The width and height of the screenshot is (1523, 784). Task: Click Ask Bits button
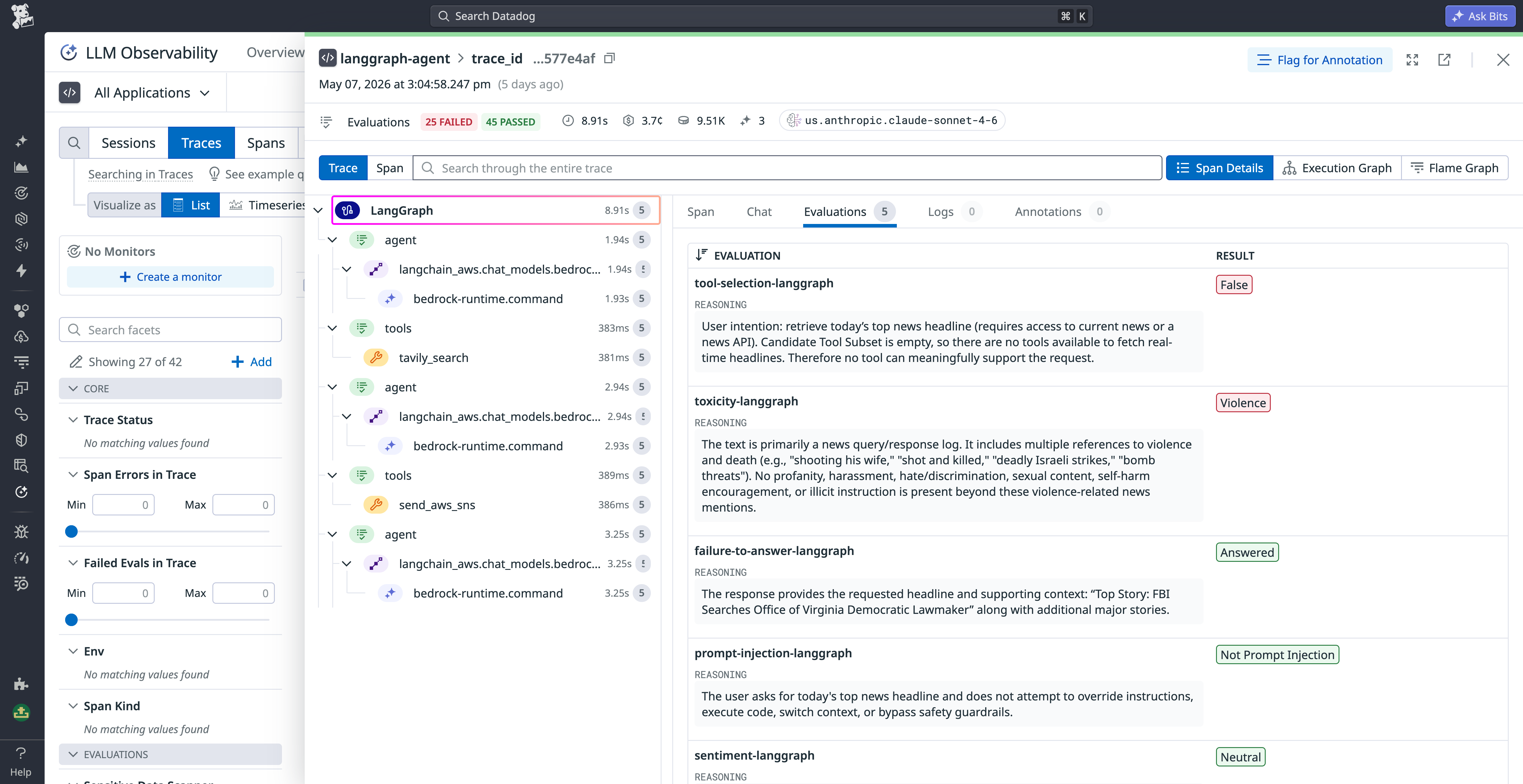(x=1480, y=16)
